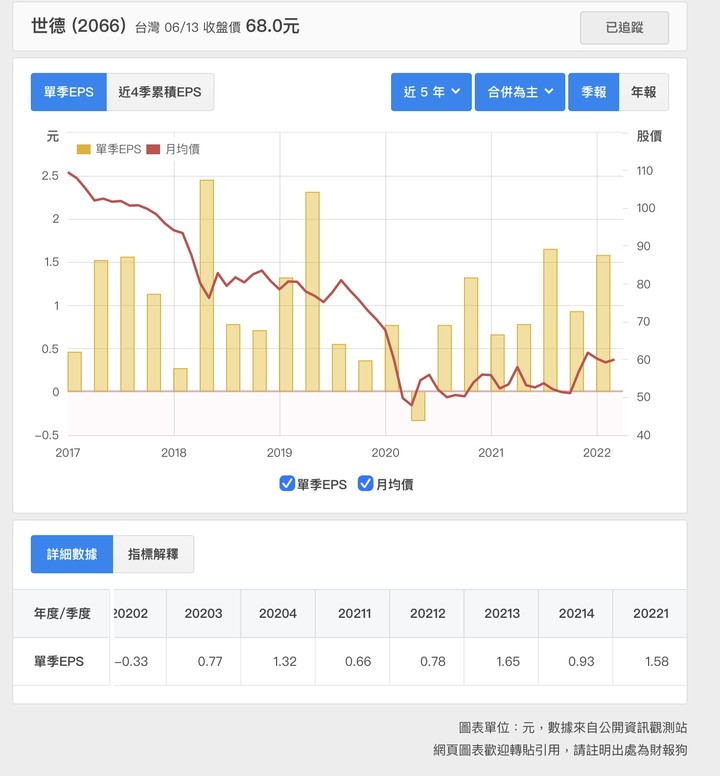Click the last EPS bar at 2022
720x776 pixels.
(x=603, y=323)
